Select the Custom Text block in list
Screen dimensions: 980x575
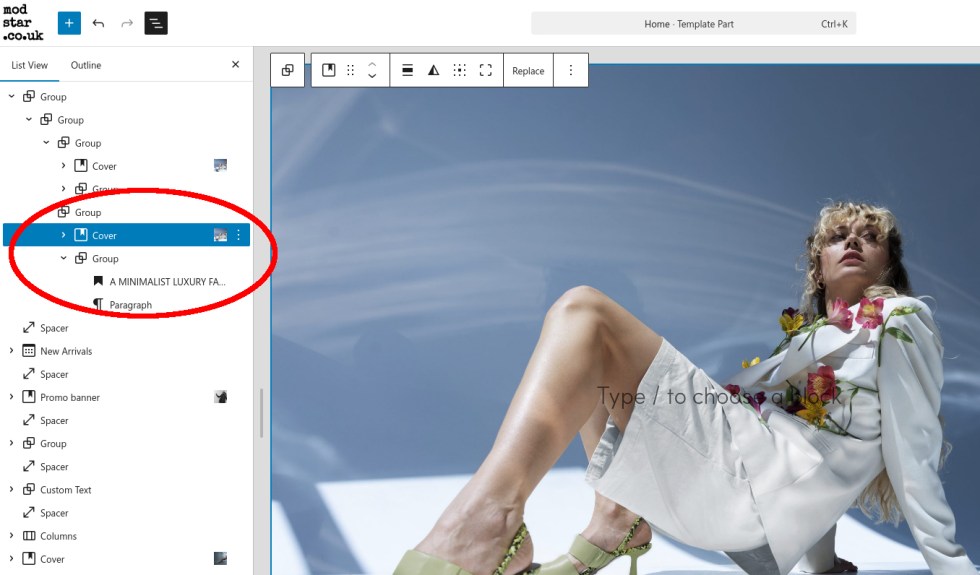pos(66,490)
